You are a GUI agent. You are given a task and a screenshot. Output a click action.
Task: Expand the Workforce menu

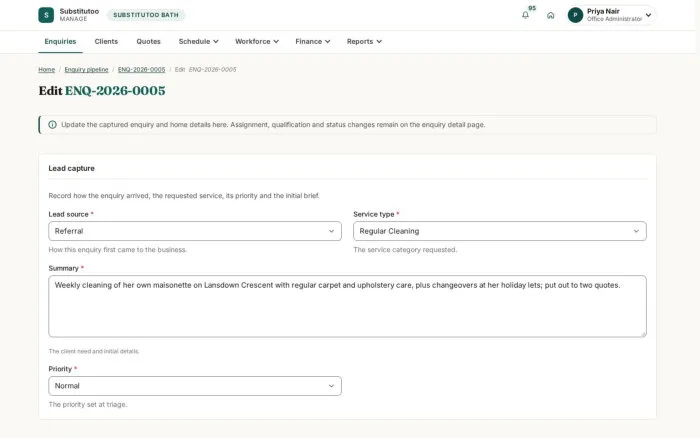pyautogui.click(x=257, y=42)
